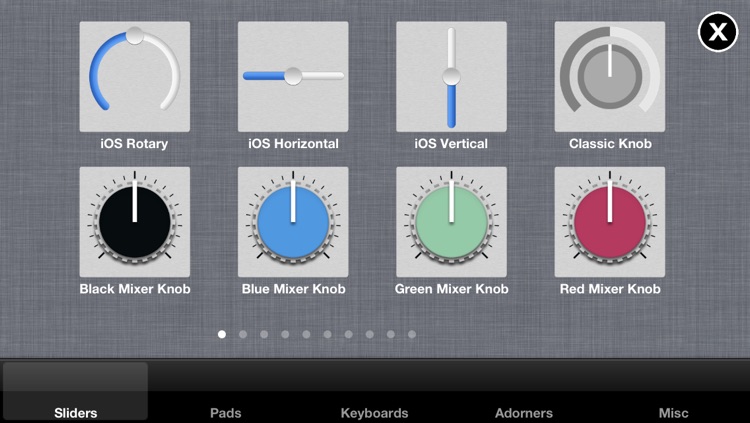The width and height of the screenshot is (750, 423).
Task: Click the 'Black Mixer Knob' label
Action: pos(135,289)
